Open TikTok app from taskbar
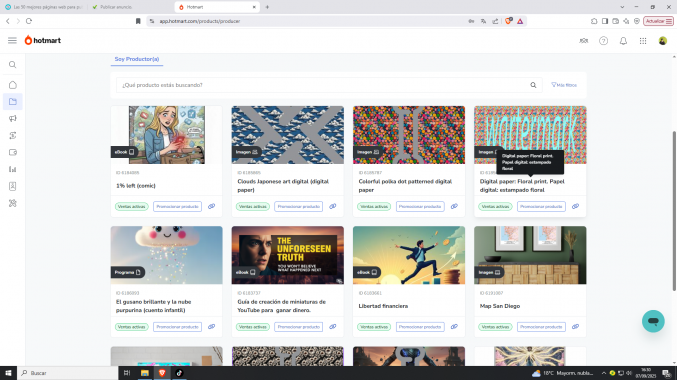The height and width of the screenshot is (380, 677). [x=179, y=373]
